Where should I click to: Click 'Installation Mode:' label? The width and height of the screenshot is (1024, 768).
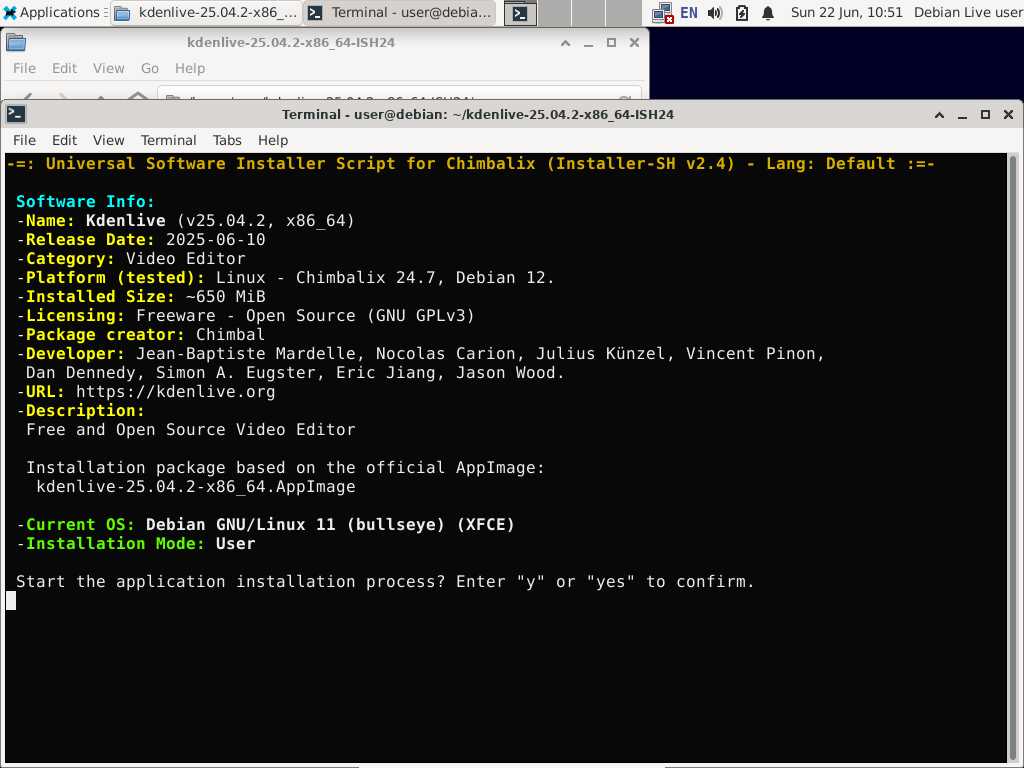[x=115, y=543]
